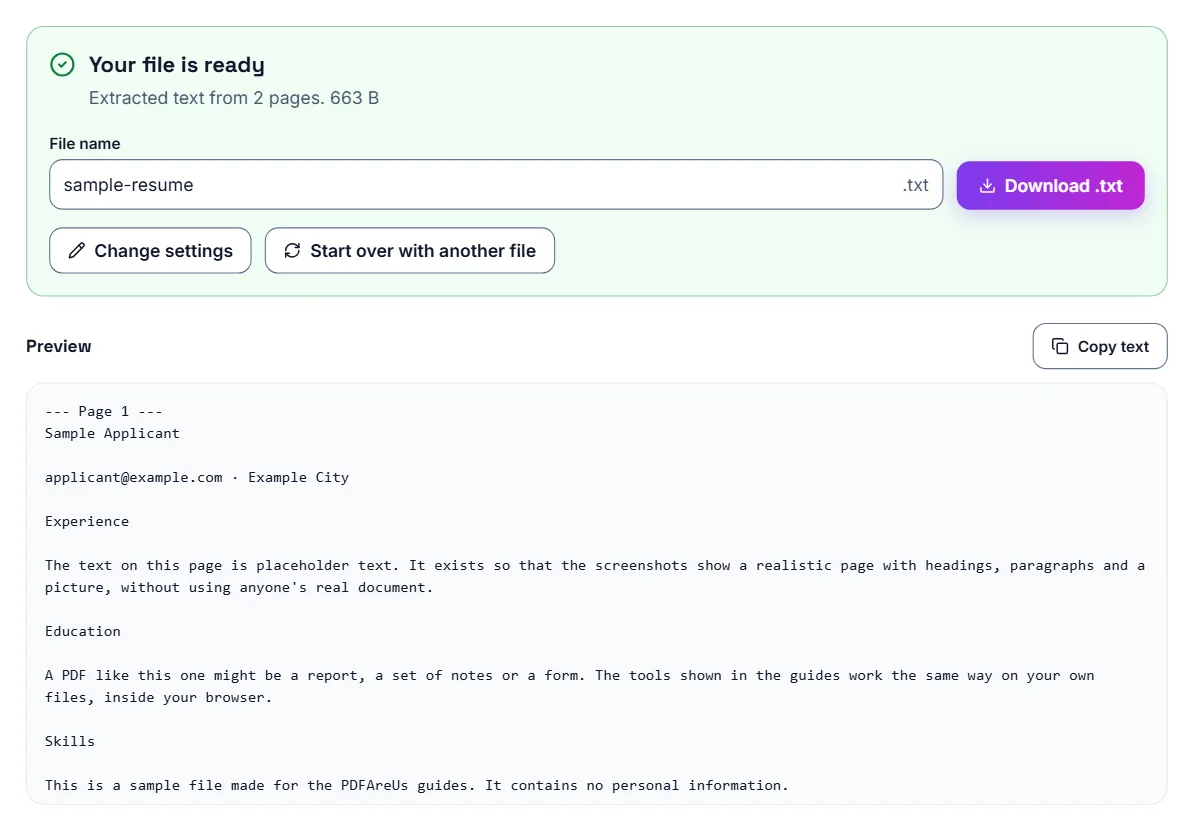Image resolution: width=1195 pixels, height=832 pixels.
Task: Click the placeholder text paragraph under Experience
Action: coord(594,576)
